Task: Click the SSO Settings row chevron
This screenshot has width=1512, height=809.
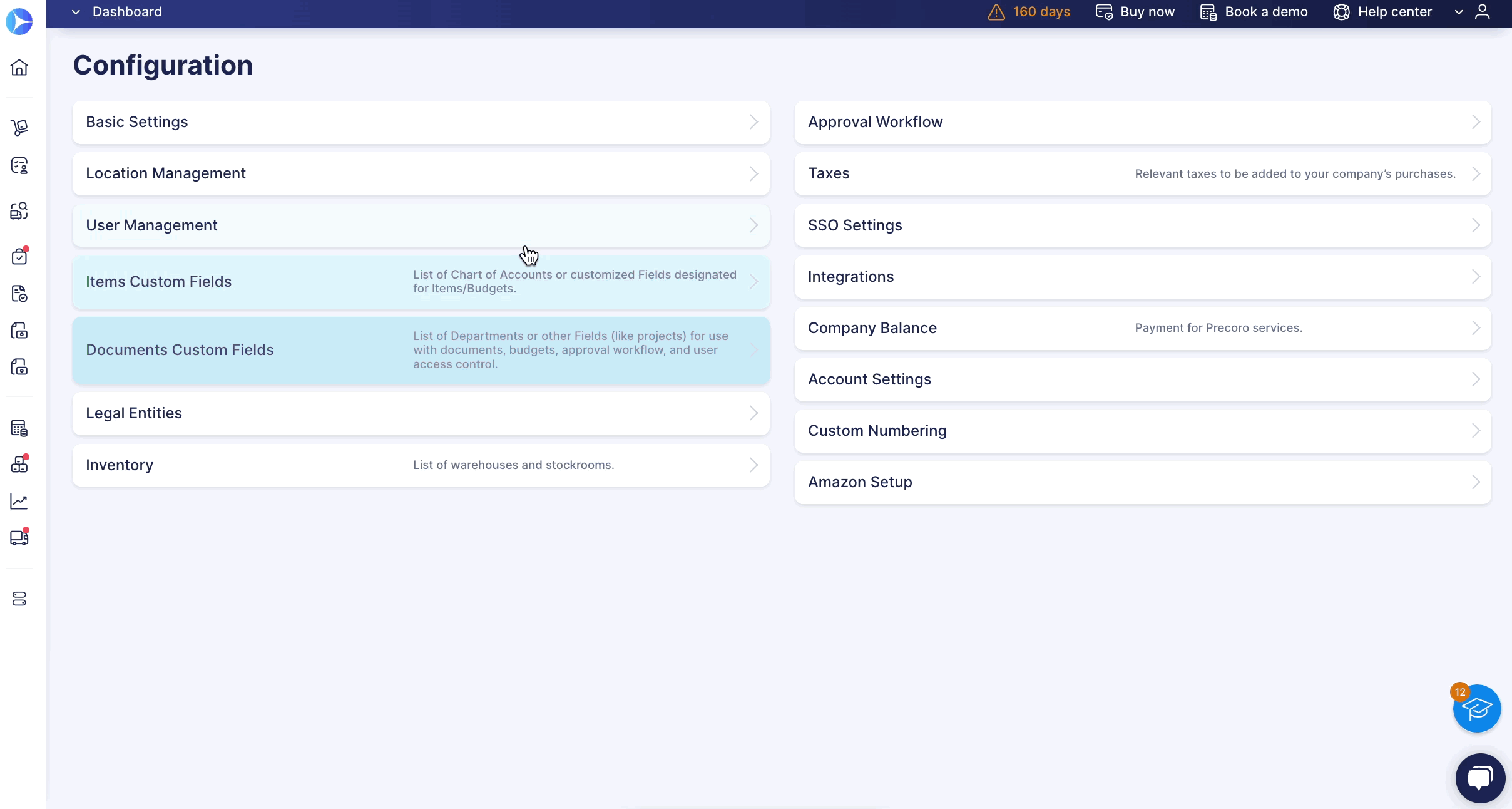Action: click(x=1476, y=225)
